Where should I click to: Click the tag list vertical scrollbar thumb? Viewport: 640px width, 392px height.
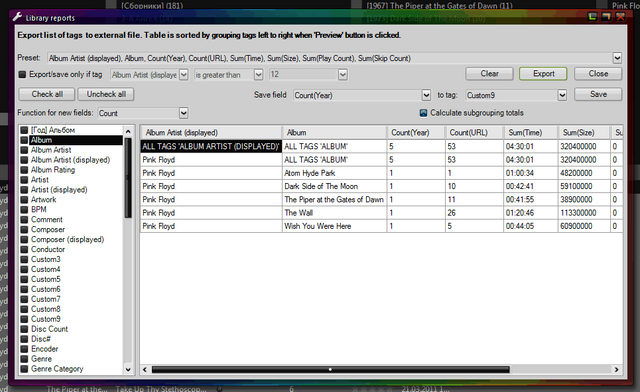(128, 178)
